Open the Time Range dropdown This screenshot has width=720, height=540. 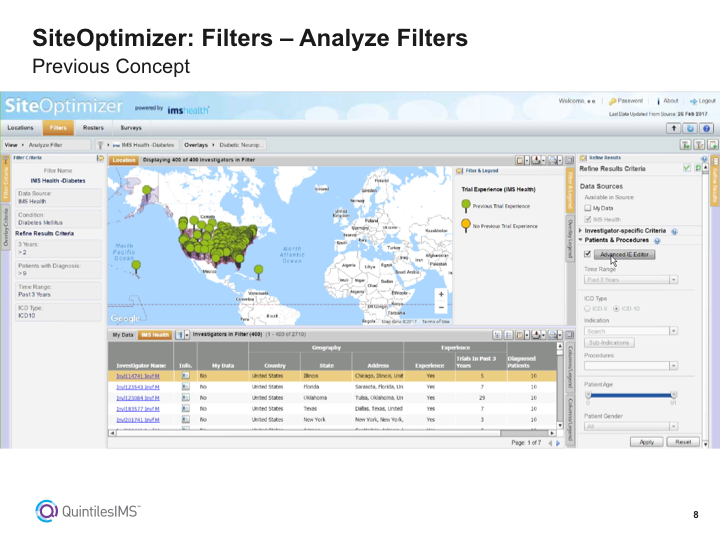click(x=673, y=280)
